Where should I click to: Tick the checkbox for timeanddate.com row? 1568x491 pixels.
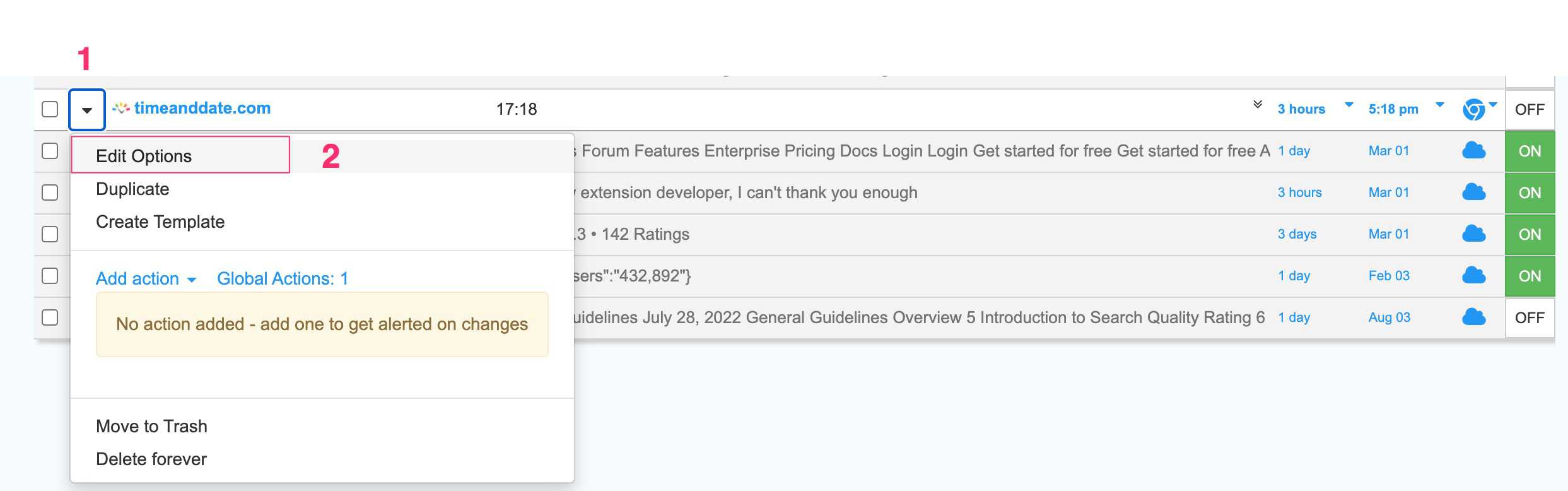(x=50, y=109)
